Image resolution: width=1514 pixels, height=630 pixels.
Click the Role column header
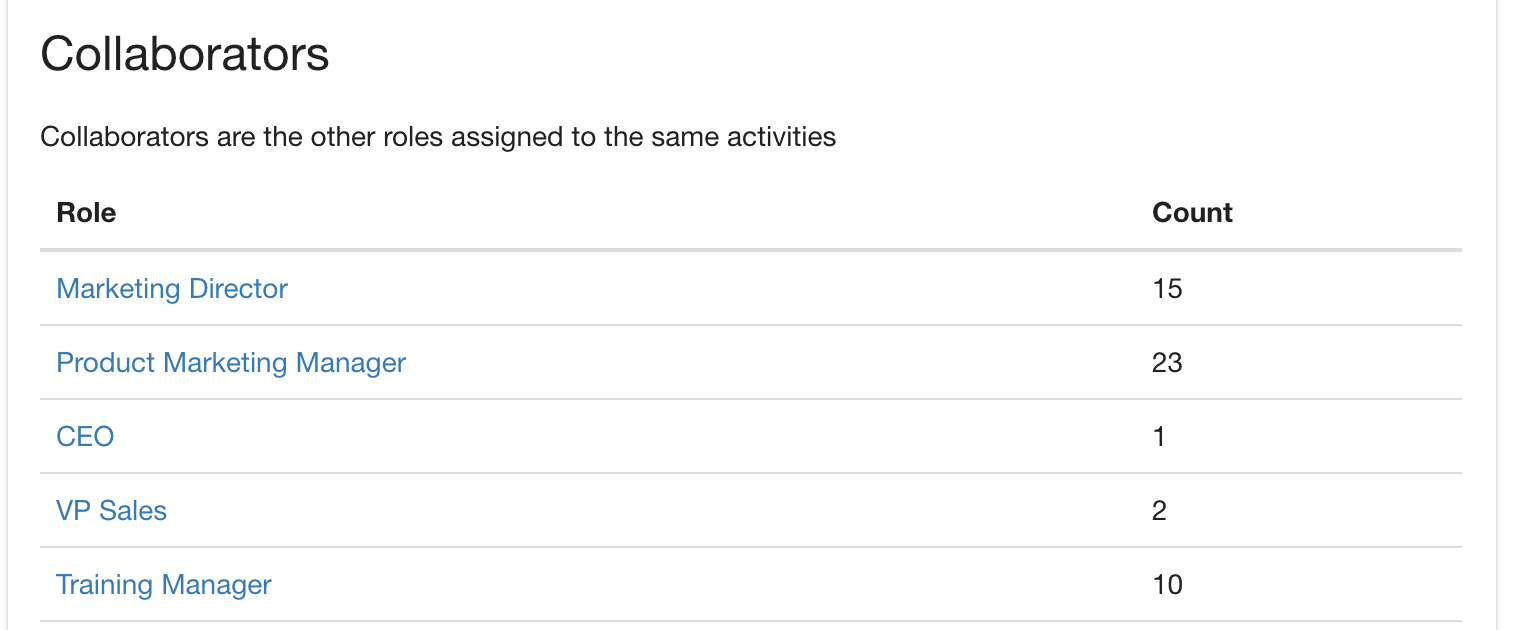86,213
